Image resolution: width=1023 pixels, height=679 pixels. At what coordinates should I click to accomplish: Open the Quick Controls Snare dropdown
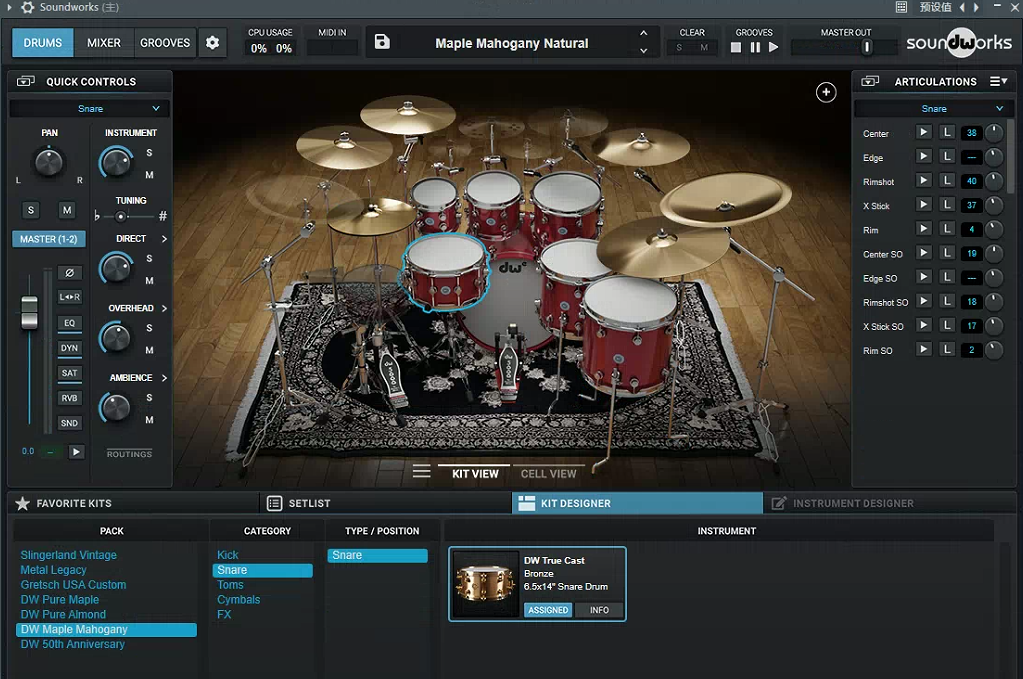click(x=90, y=108)
